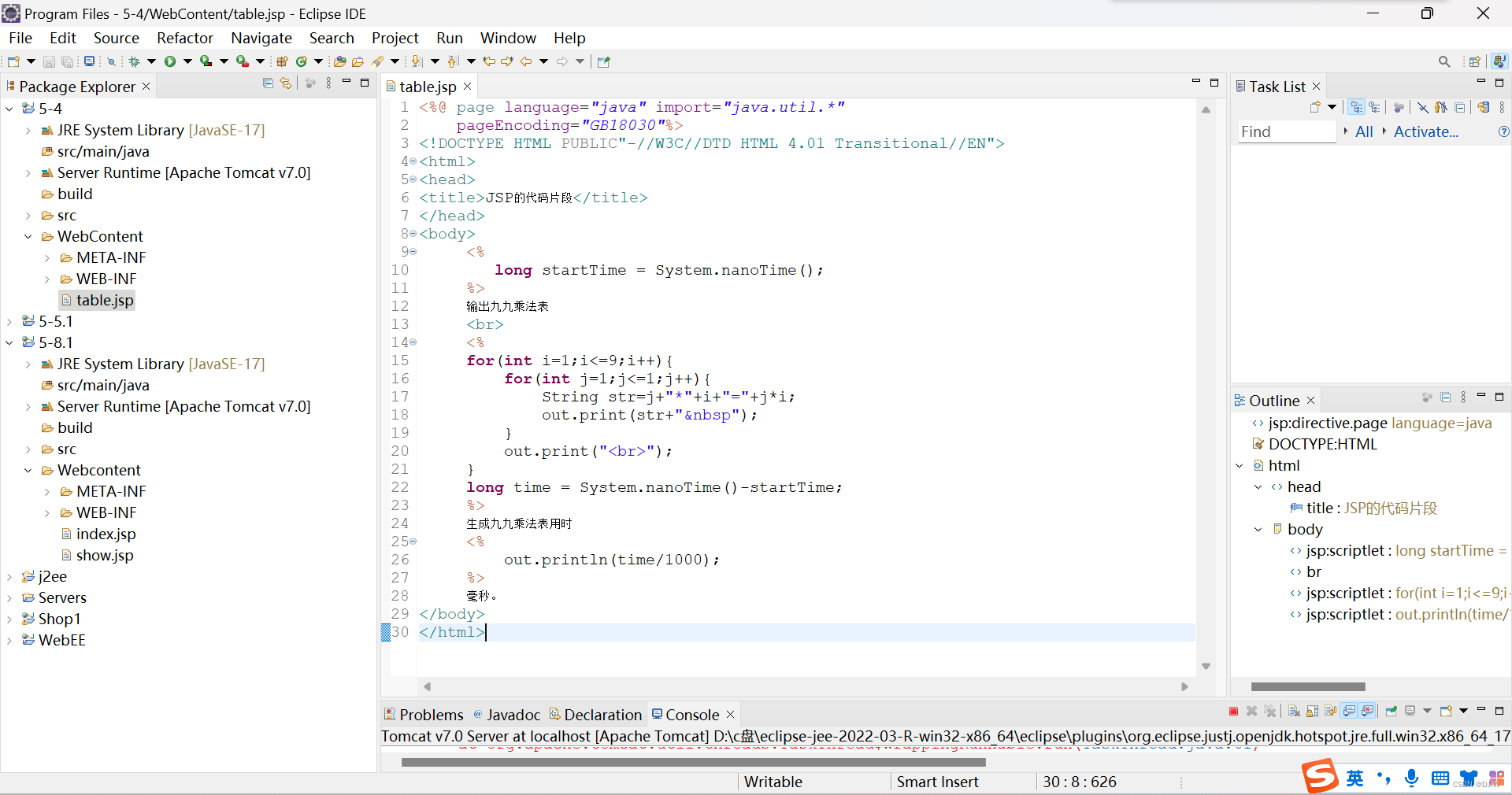Collapse the 5-4 project node
Screen dimensions: 1512x795
(x=9, y=109)
